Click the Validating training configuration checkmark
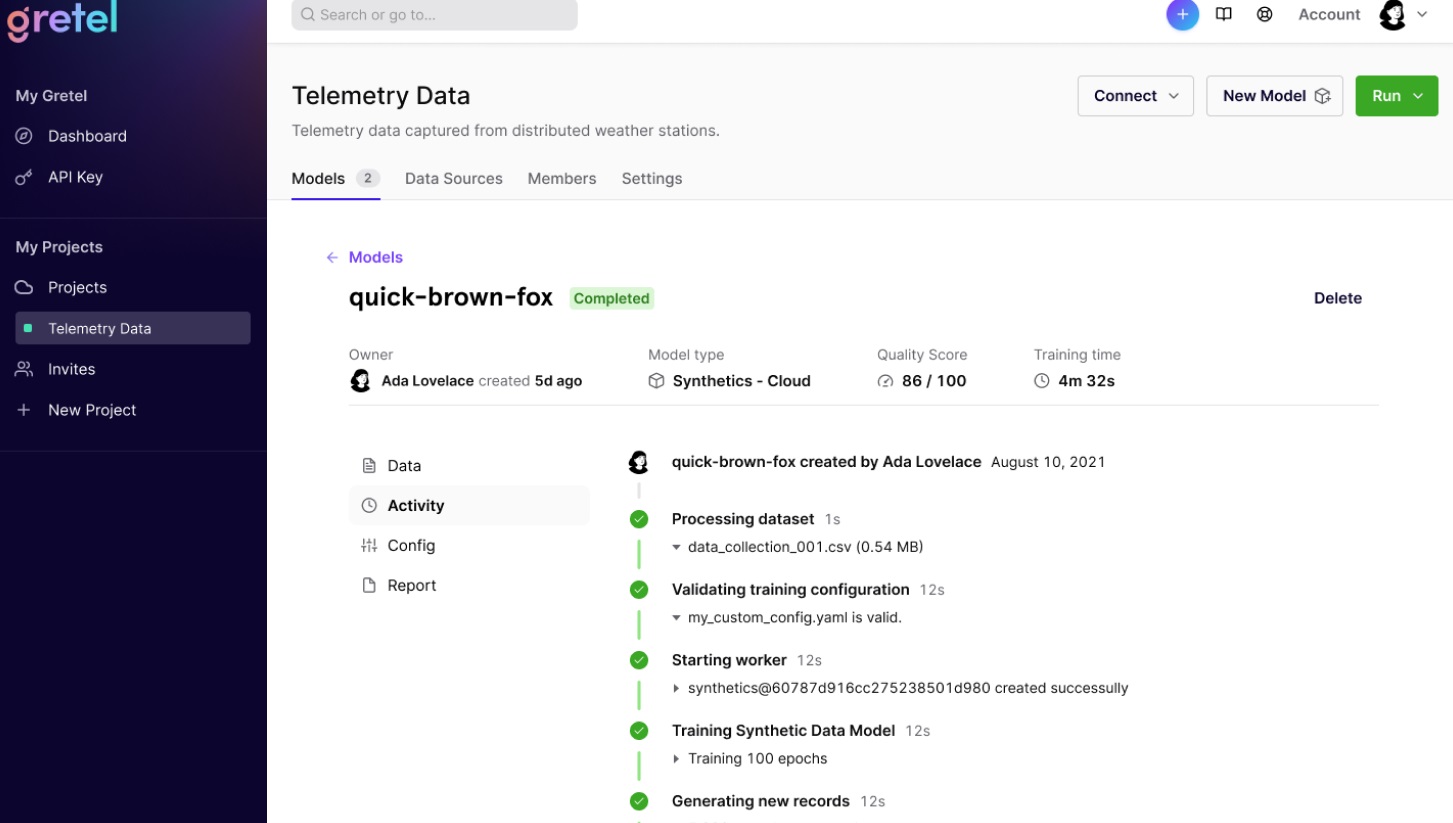This screenshot has height=823, width=1453. pos(639,590)
